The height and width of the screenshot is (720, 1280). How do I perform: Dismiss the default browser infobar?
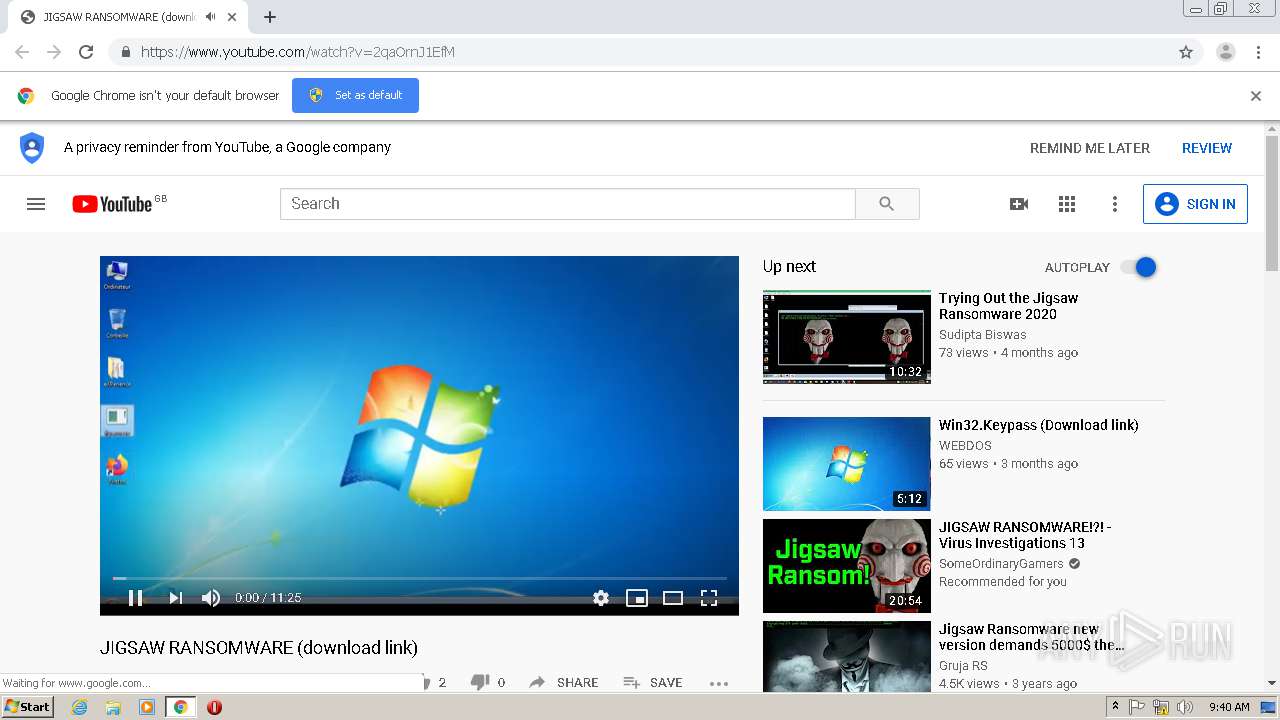(x=1256, y=96)
